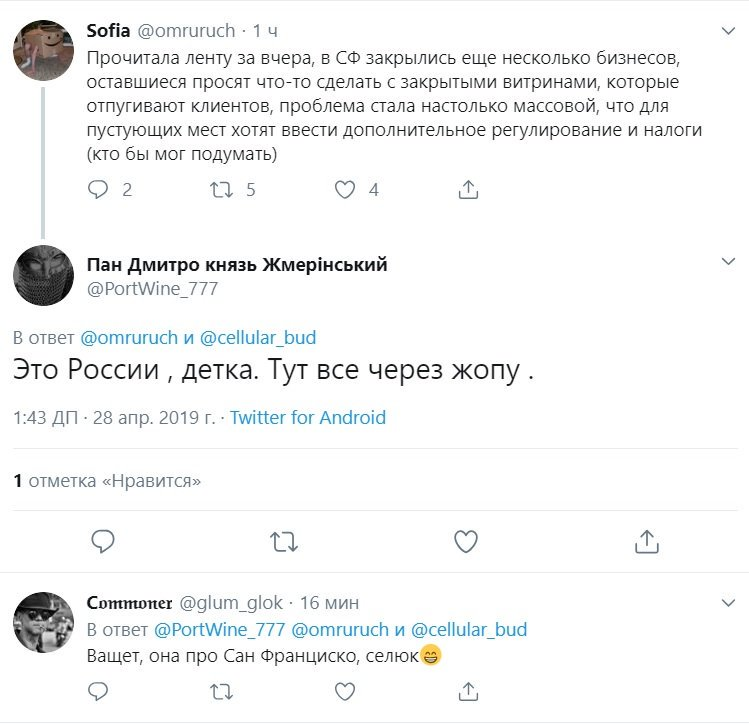The width and height of the screenshot is (749, 724).
Task: Reply to Sofia's tweet
Action: coord(99,189)
